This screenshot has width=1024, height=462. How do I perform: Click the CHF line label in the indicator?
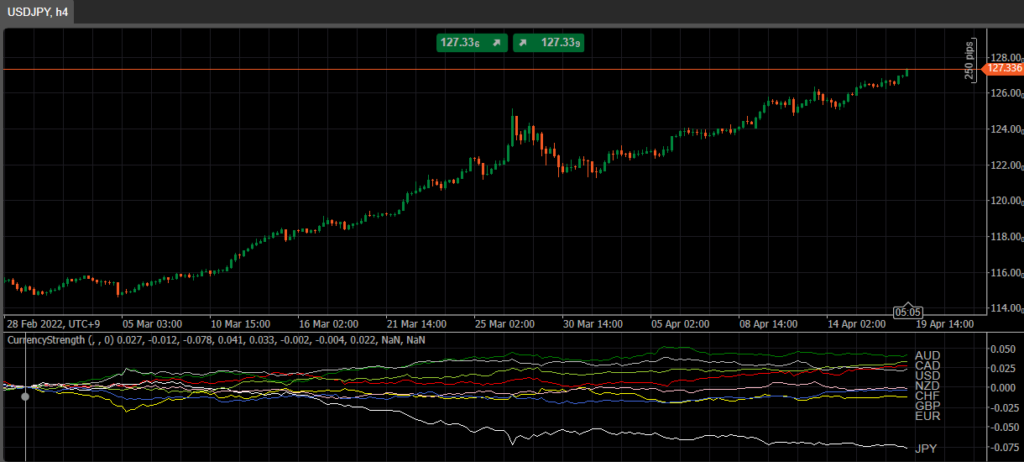coord(928,396)
